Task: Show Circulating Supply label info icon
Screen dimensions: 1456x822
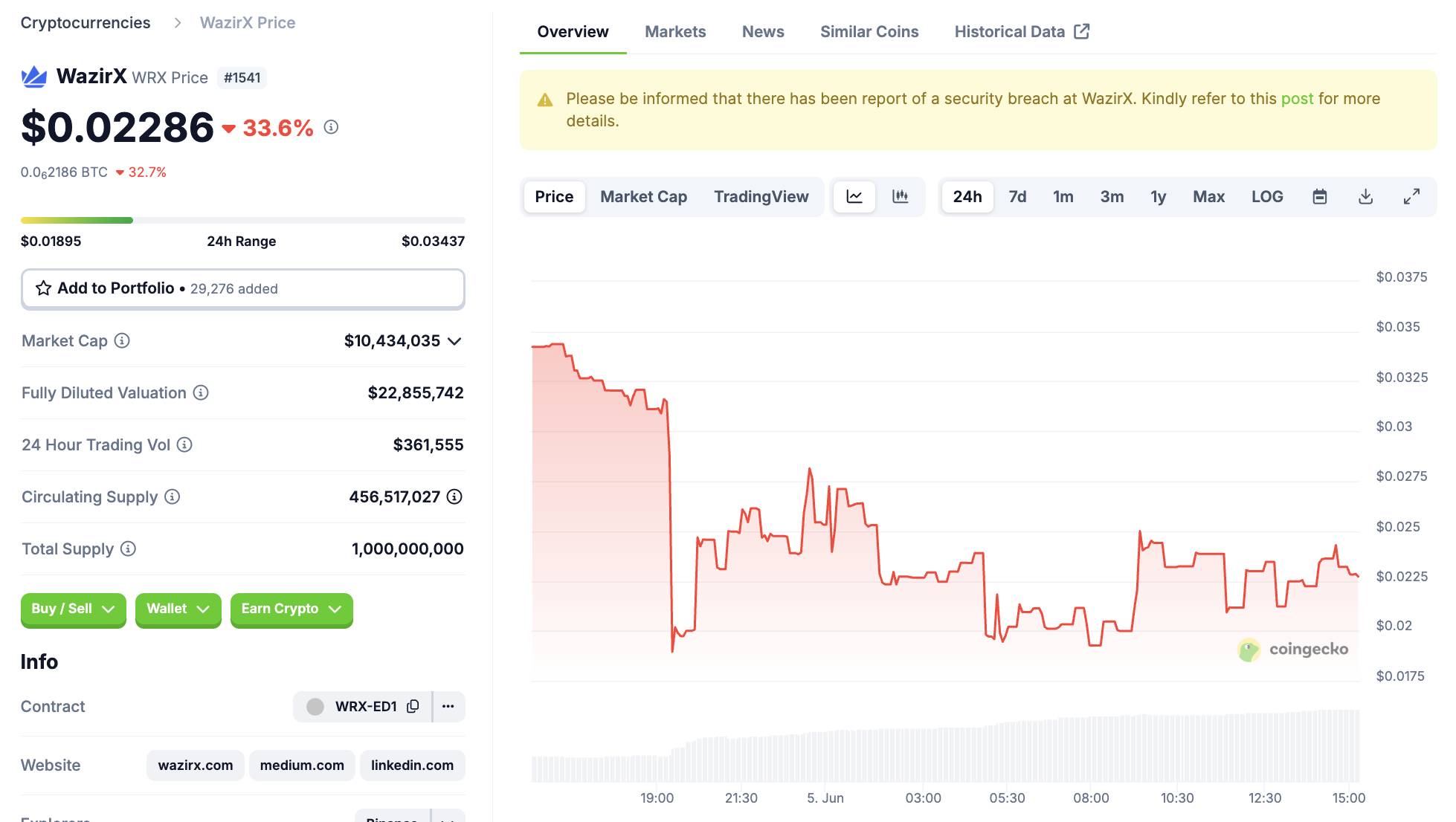Action: [172, 496]
